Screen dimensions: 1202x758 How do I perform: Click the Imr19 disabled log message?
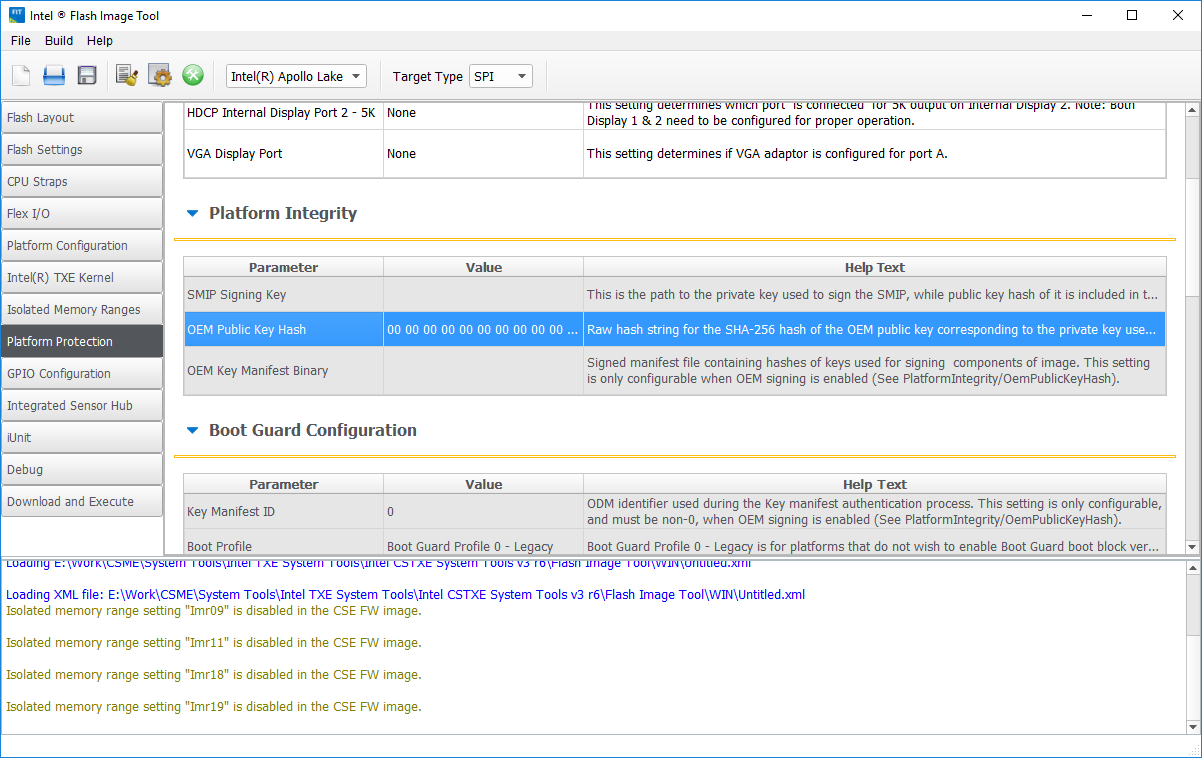tap(214, 707)
